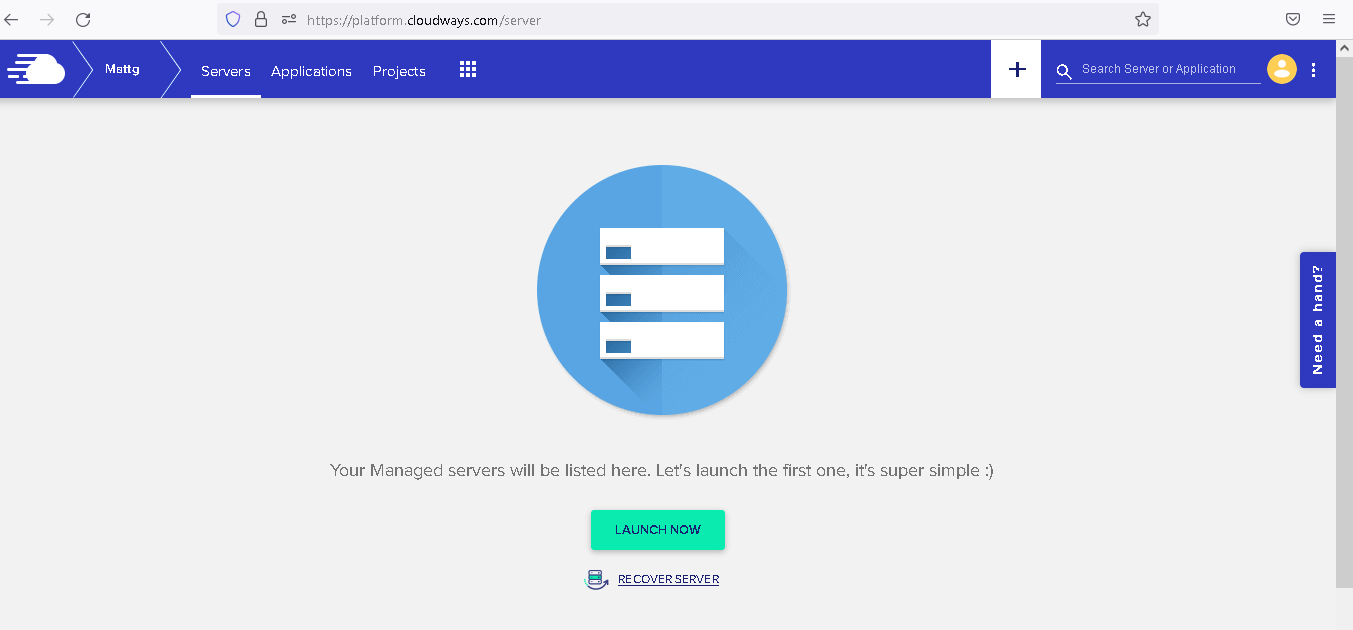Switch to the Applications tab
Viewport: 1353px width, 630px height.
(311, 71)
